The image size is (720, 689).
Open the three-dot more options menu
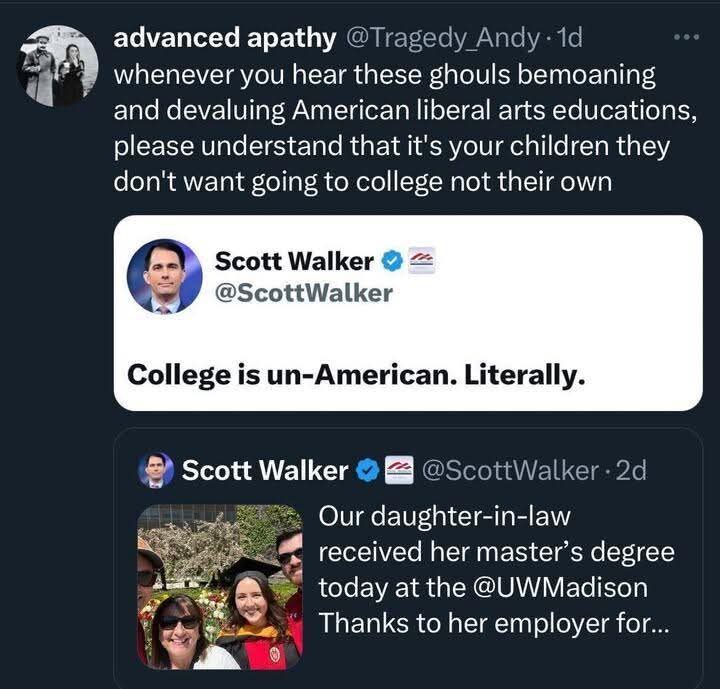click(686, 37)
